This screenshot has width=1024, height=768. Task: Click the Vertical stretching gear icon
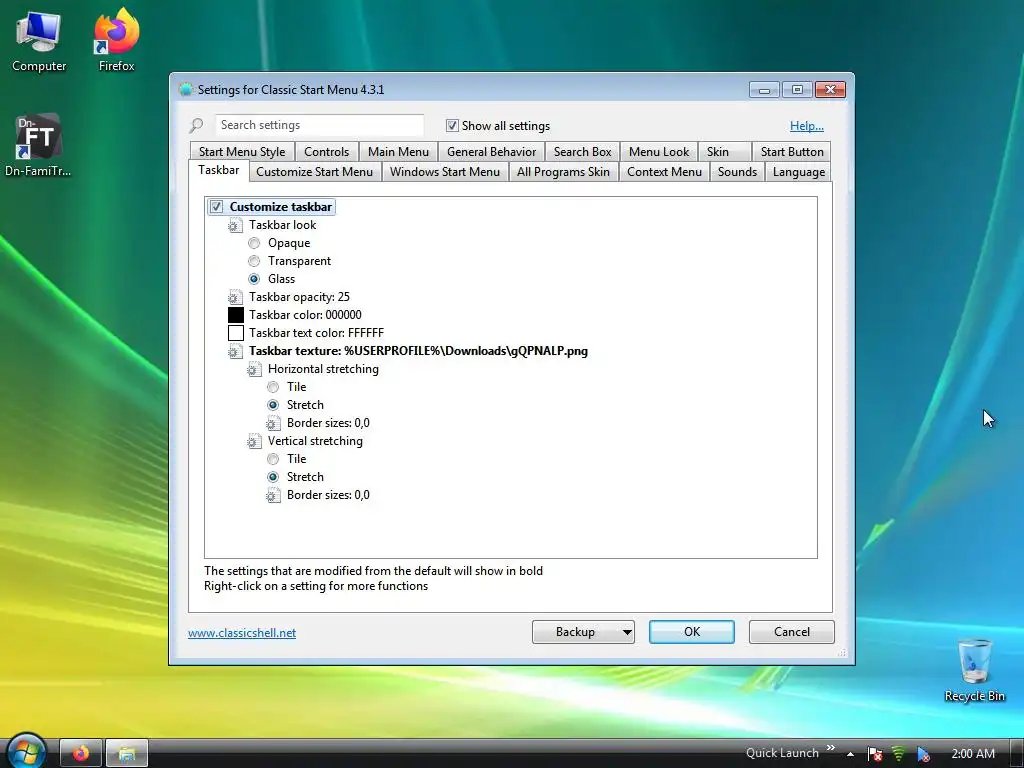tap(254, 441)
